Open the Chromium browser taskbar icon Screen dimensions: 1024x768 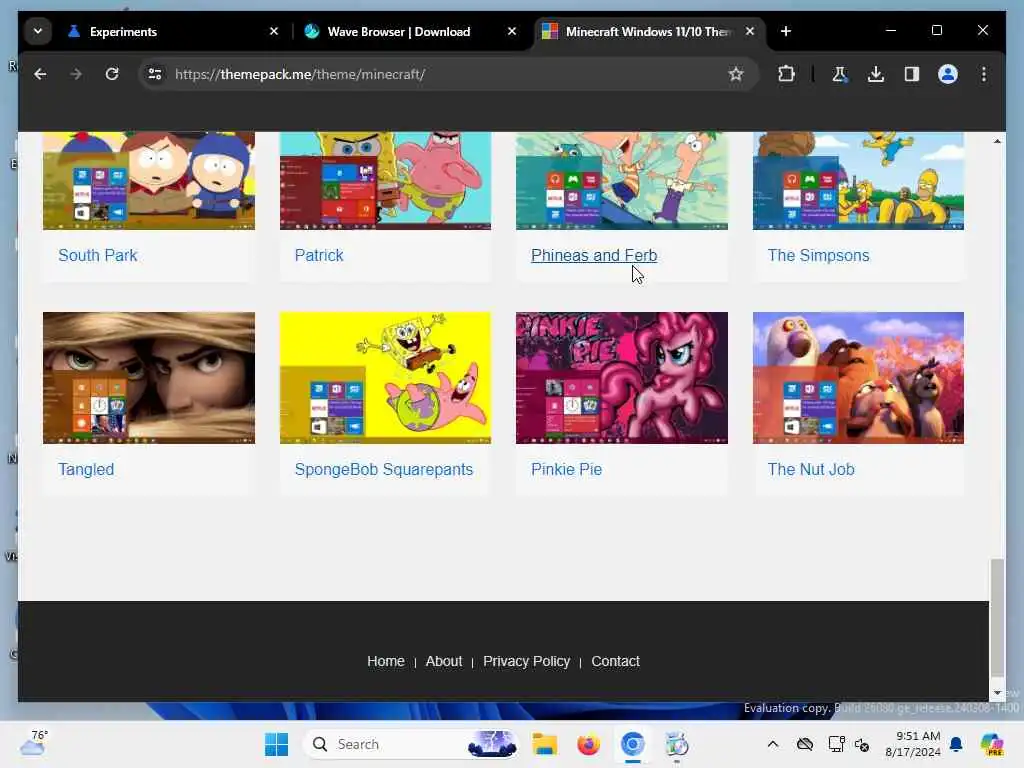coord(633,744)
